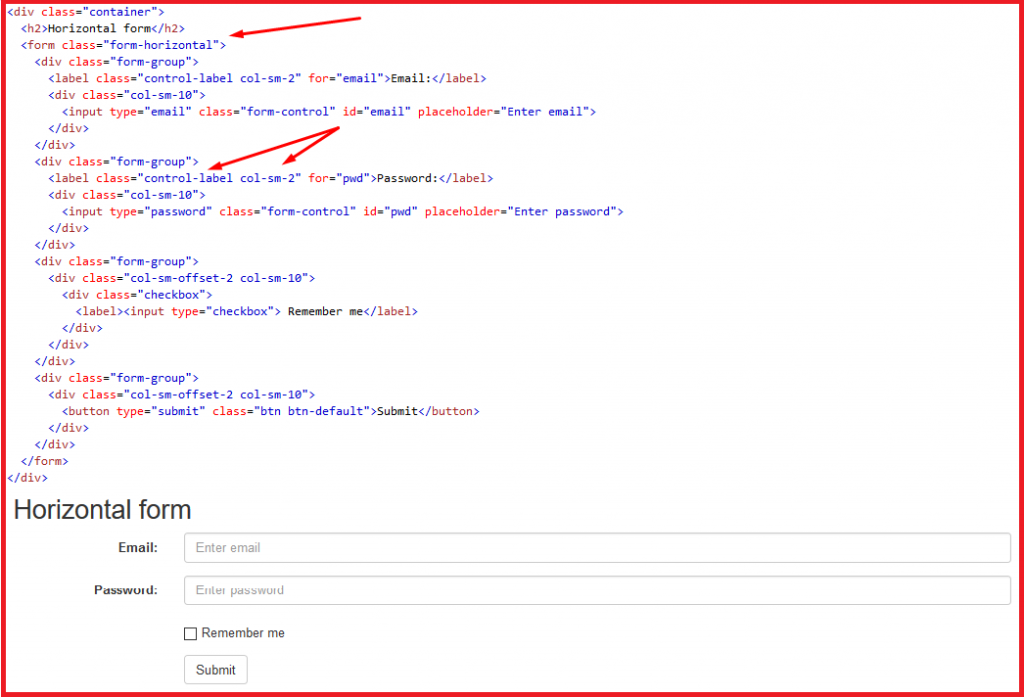Click the code line with class="container"
The width and height of the screenshot is (1024, 697).
(x=86, y=12)
